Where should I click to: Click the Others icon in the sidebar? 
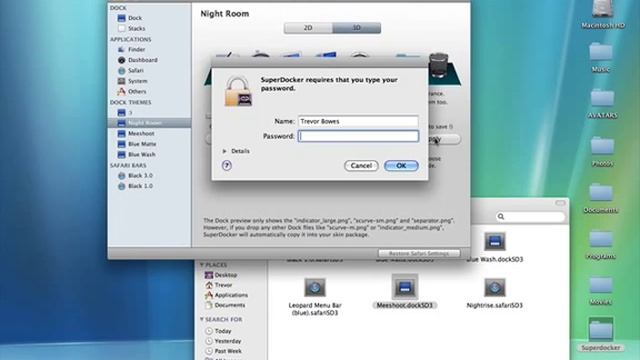(x=121, y=92)
